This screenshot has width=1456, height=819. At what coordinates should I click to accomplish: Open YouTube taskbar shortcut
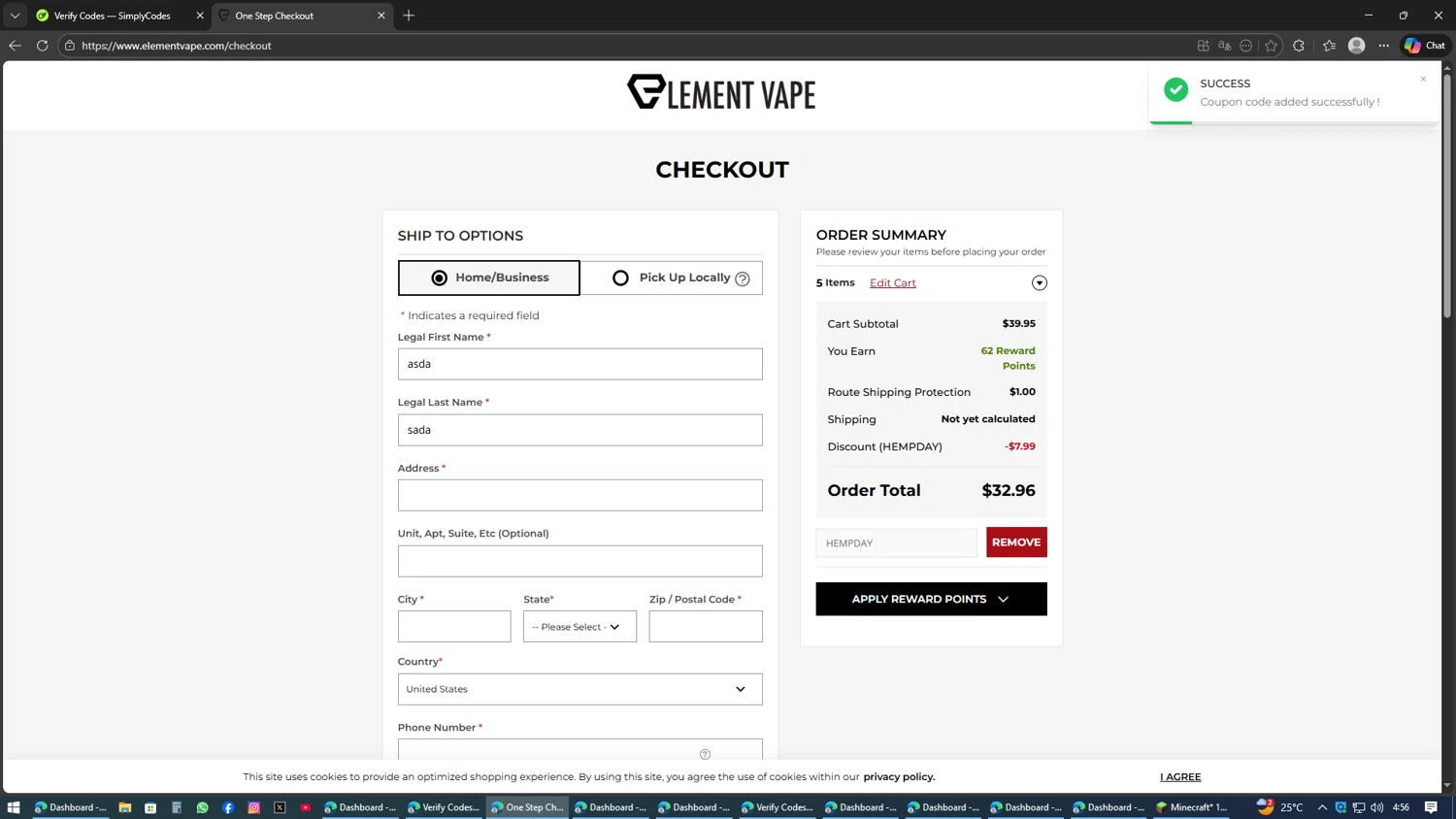pyautogui.click(x=306, y=807)
